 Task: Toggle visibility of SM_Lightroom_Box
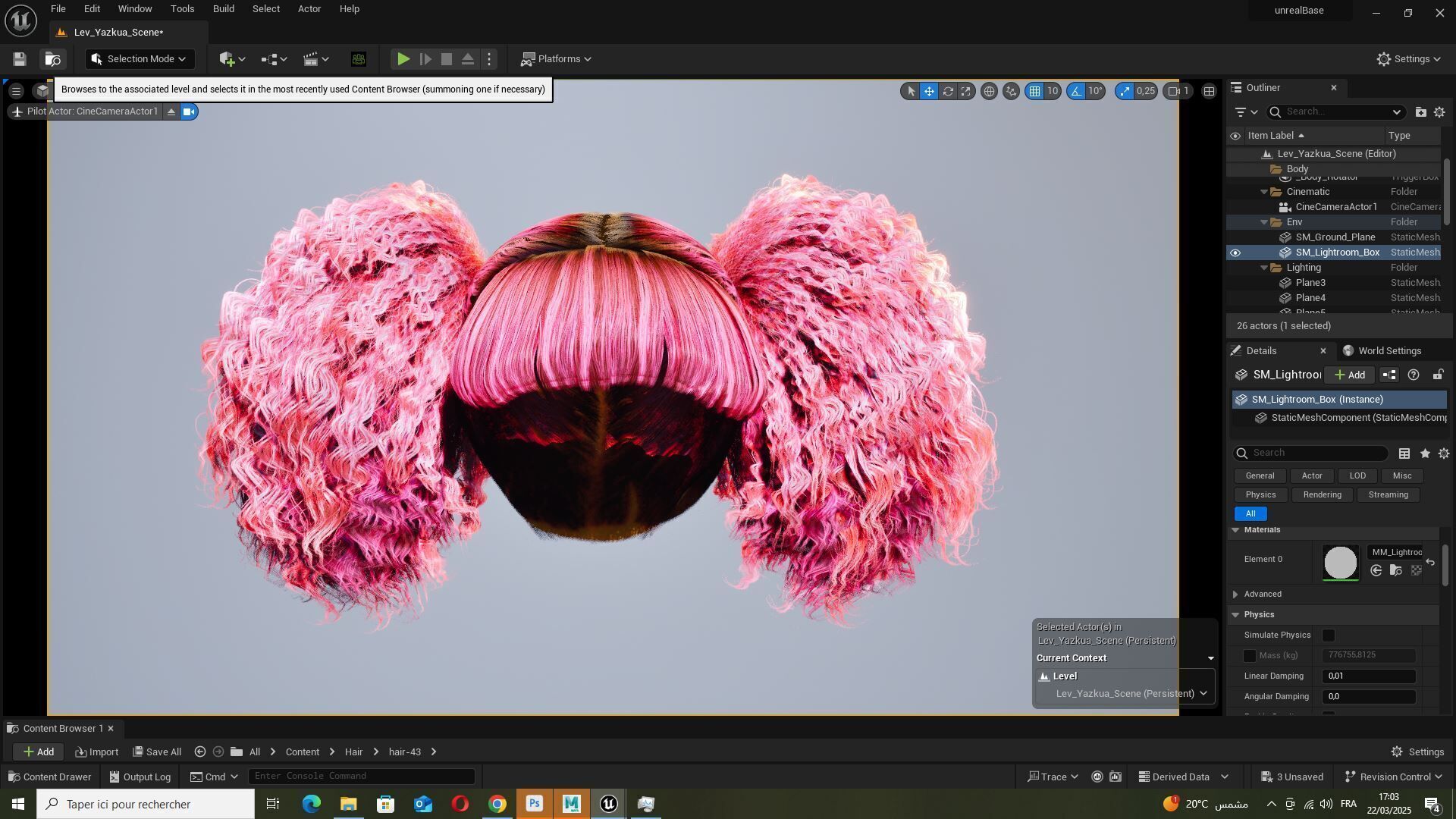coord(1235,253)
